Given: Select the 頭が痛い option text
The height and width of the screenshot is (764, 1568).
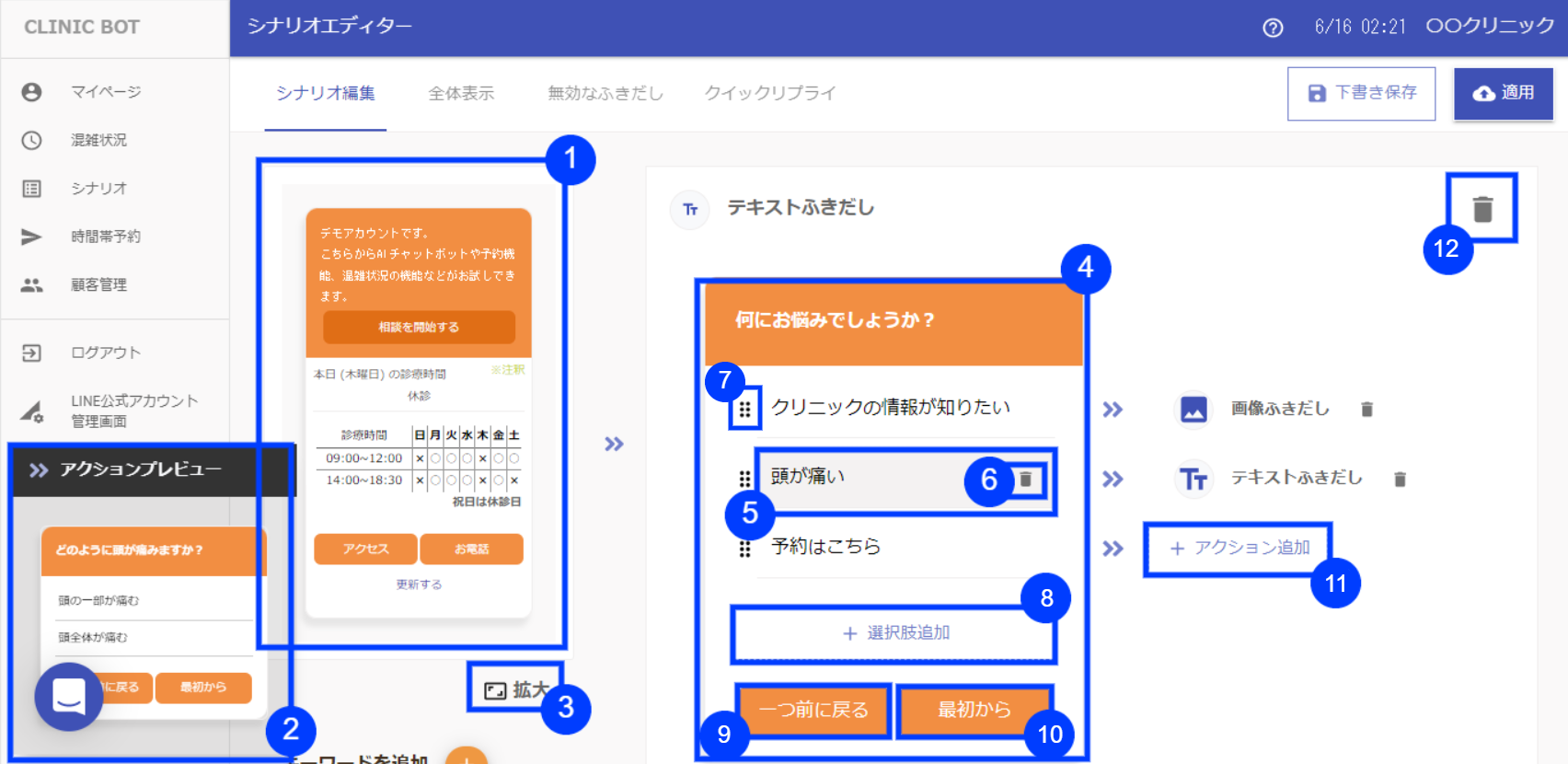Looking at the screenshot, I should click(x=807, y=476).
